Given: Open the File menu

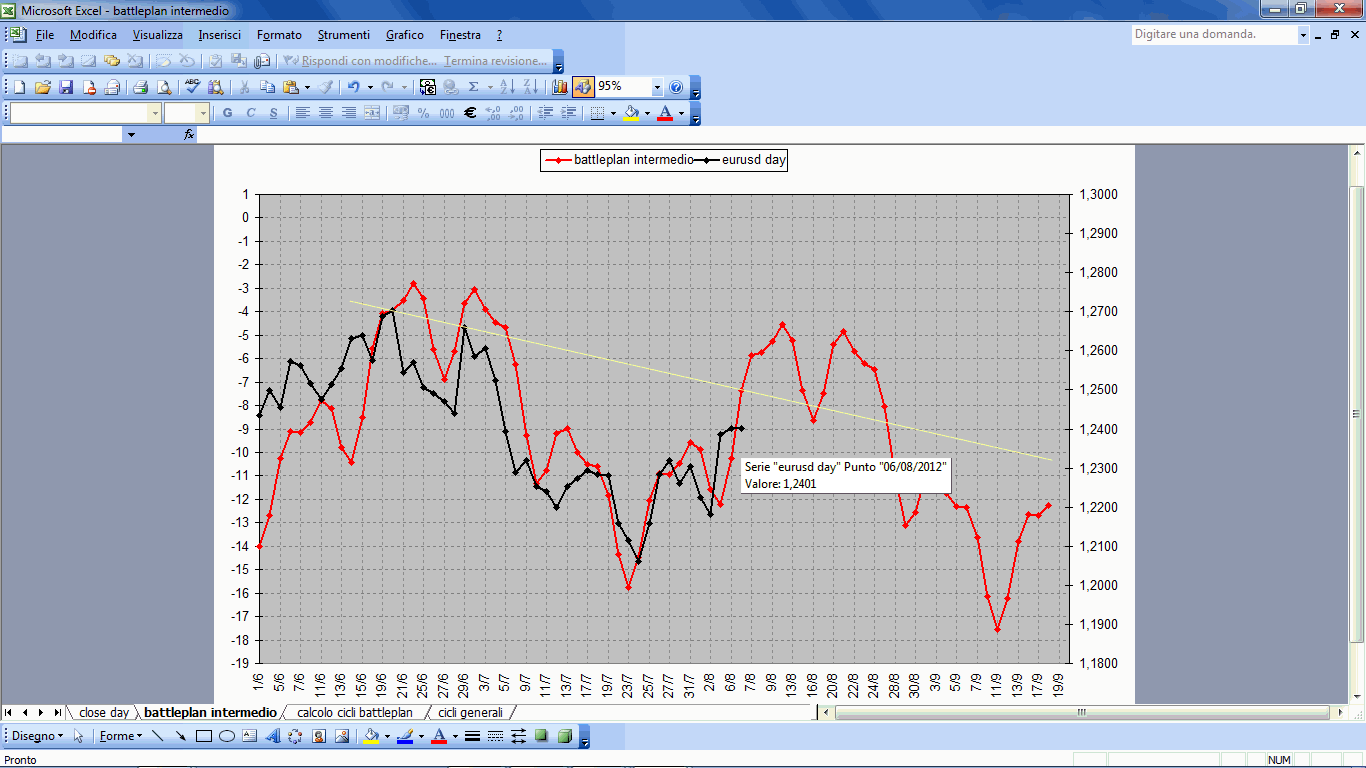Looking at the screenshot, I should tap(45, 35).
